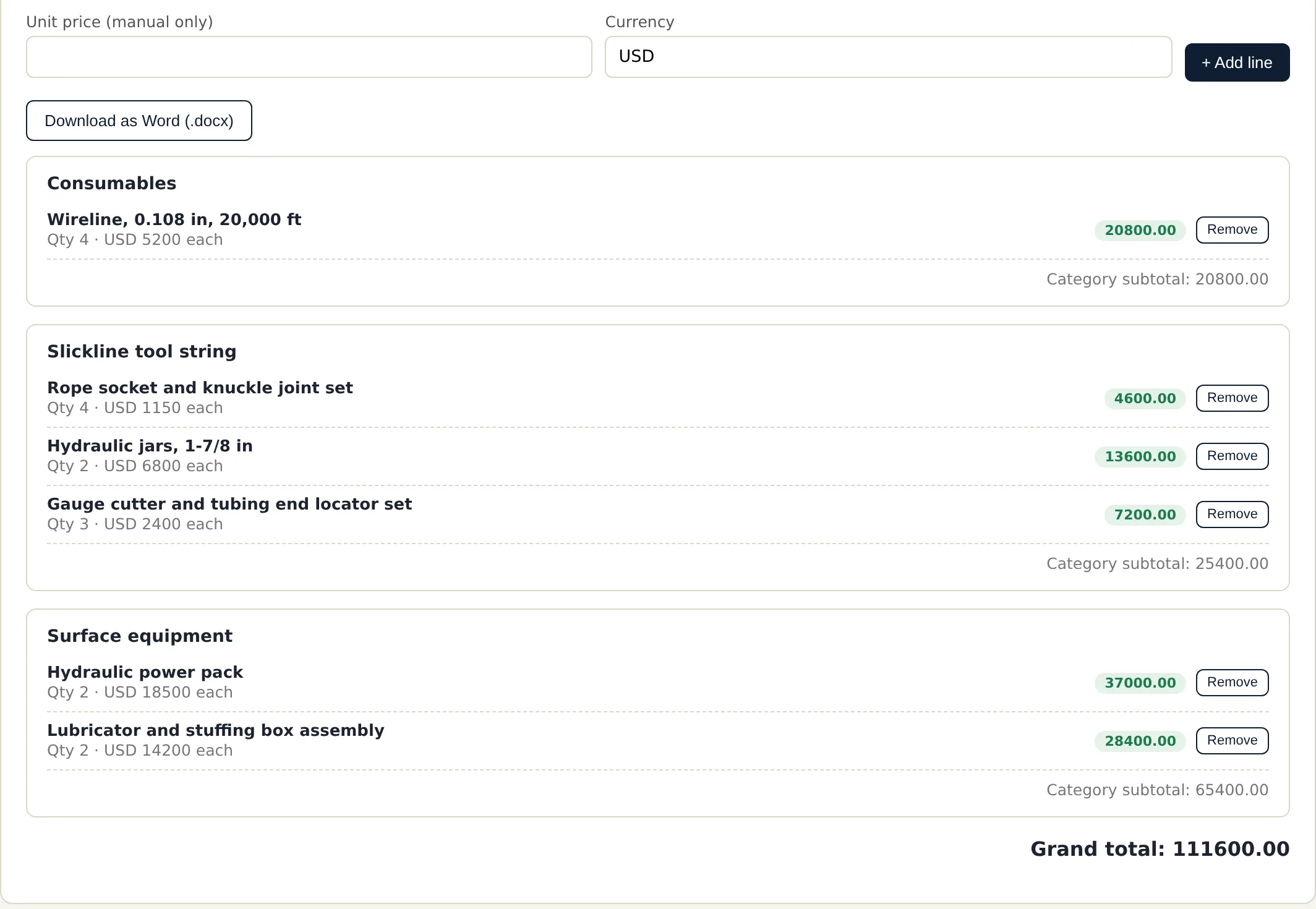This screenshot has width=1316, height=909.
Task: Click Qty 2 · USD 14200 each
Action: (x=140, y=751)
